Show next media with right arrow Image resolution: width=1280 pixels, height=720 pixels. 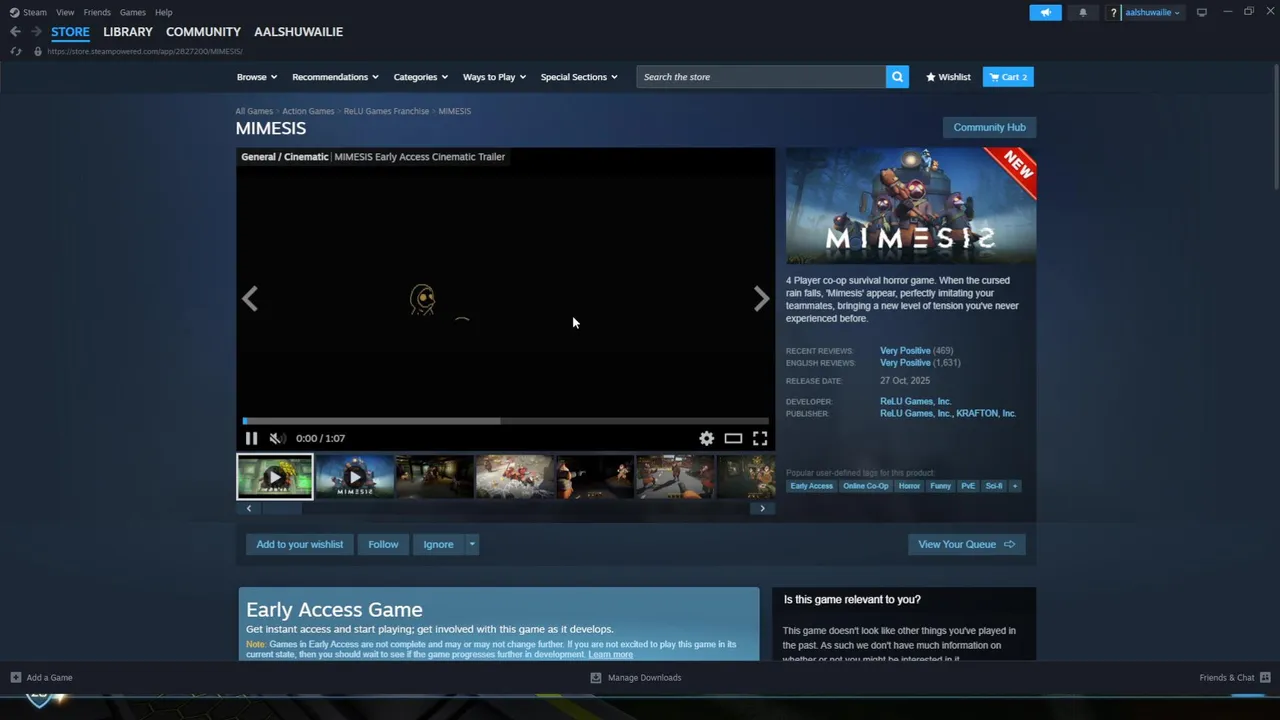click(x=761, y=298)
